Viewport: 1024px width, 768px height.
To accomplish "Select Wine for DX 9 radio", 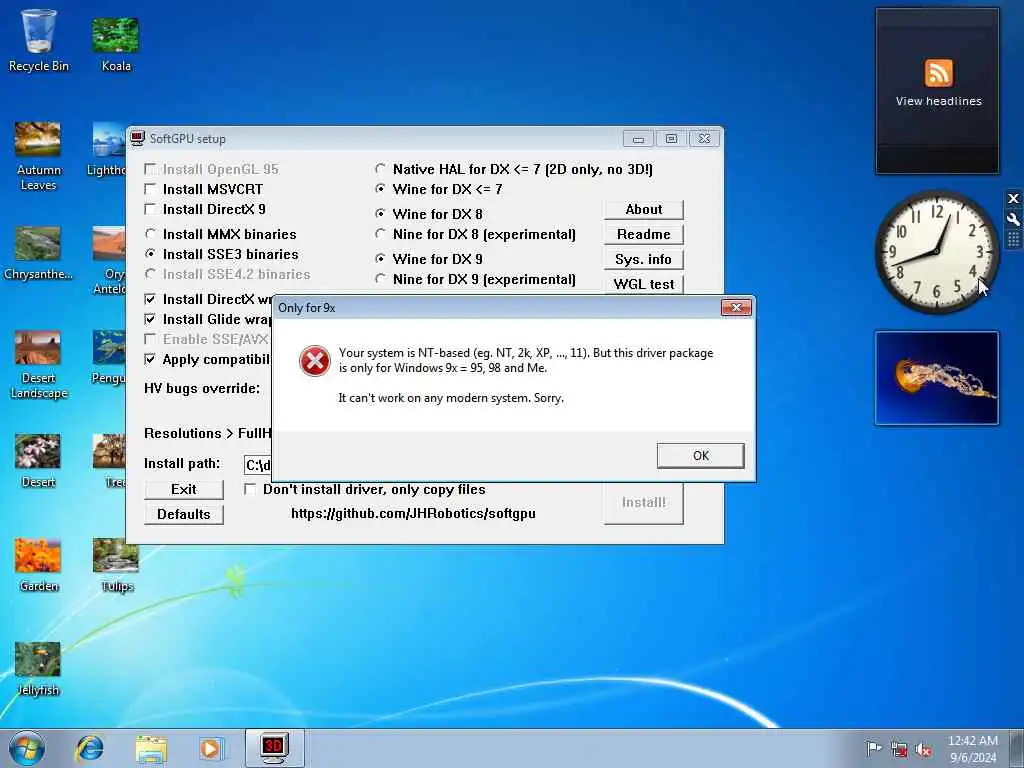I will tap(380, 259).
